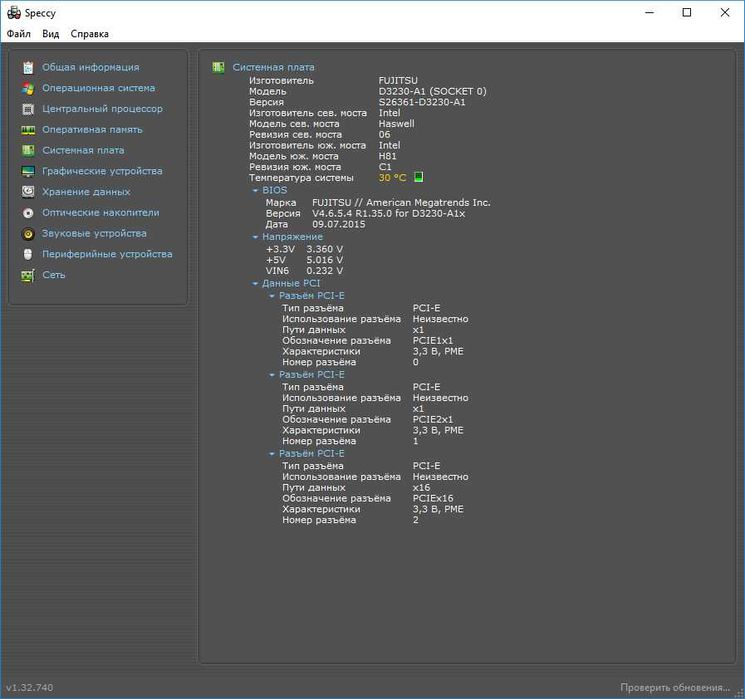Select the northbridge model Haswell
This screenshot has width=745, height=699.
tap(396, 124)
